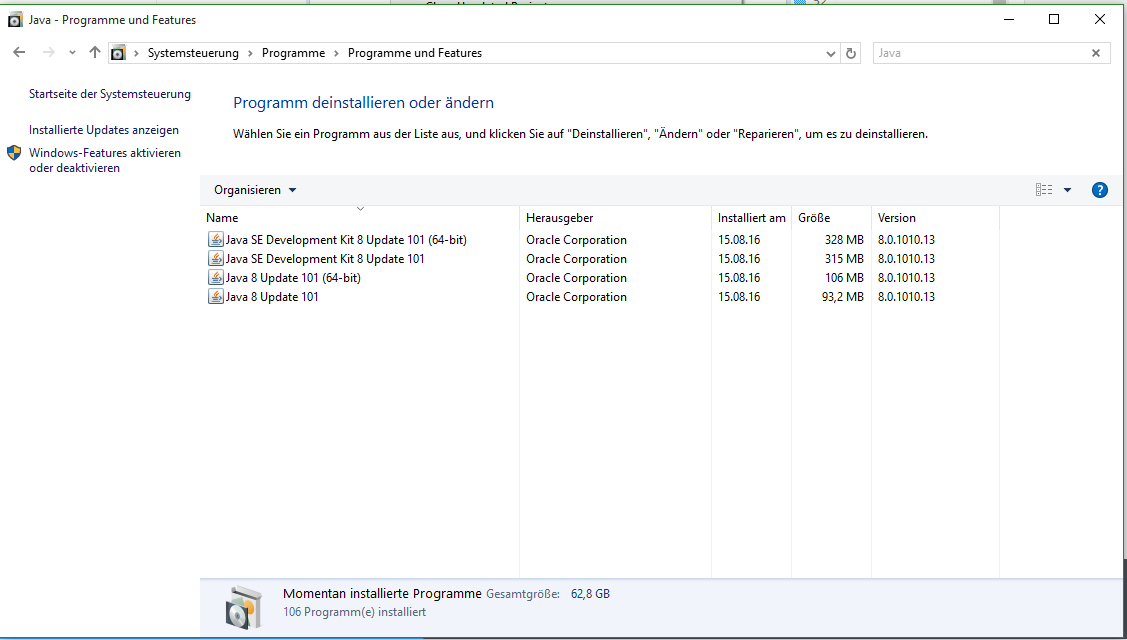Viewport: 1127px width, 640px height.
Task: Click the view layout icon in the toolbar
Action: [1044, 190]
